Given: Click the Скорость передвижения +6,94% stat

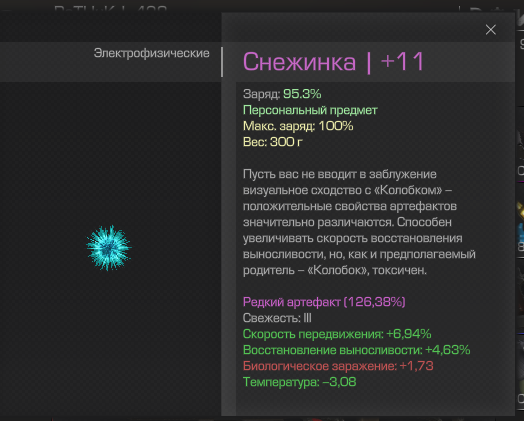Looking at the screenshot, I should click(337, 334).
